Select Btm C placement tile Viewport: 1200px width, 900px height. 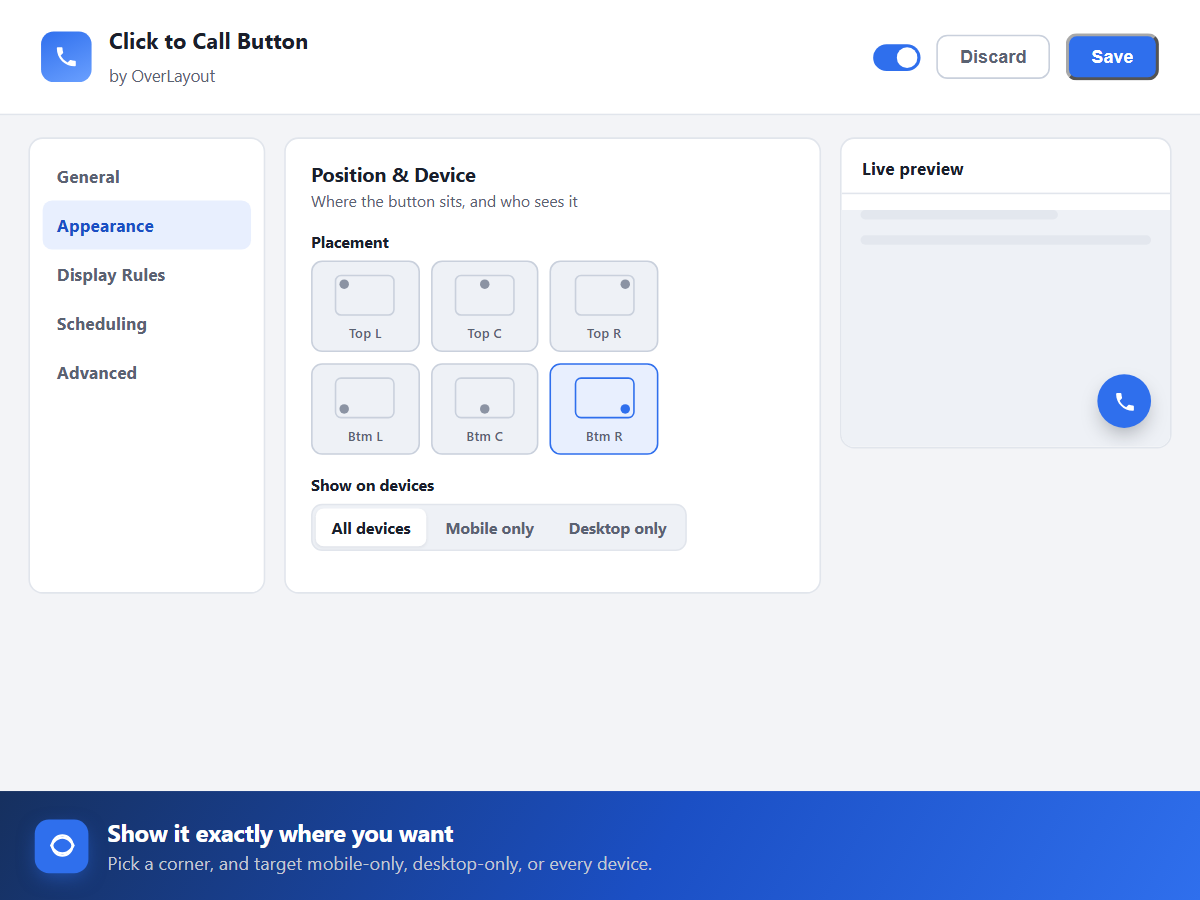pyautogui.click(x=485, y=409)
